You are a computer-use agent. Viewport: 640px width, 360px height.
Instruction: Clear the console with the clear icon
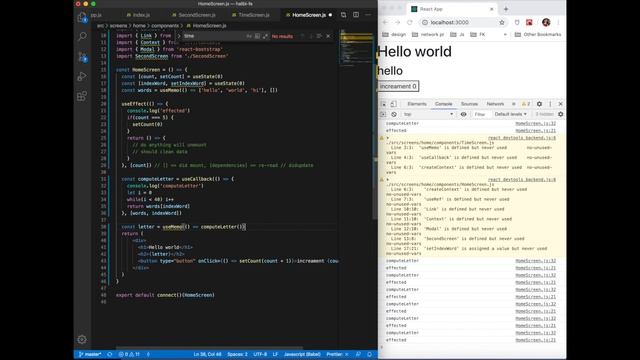click(x=394, y=114)
